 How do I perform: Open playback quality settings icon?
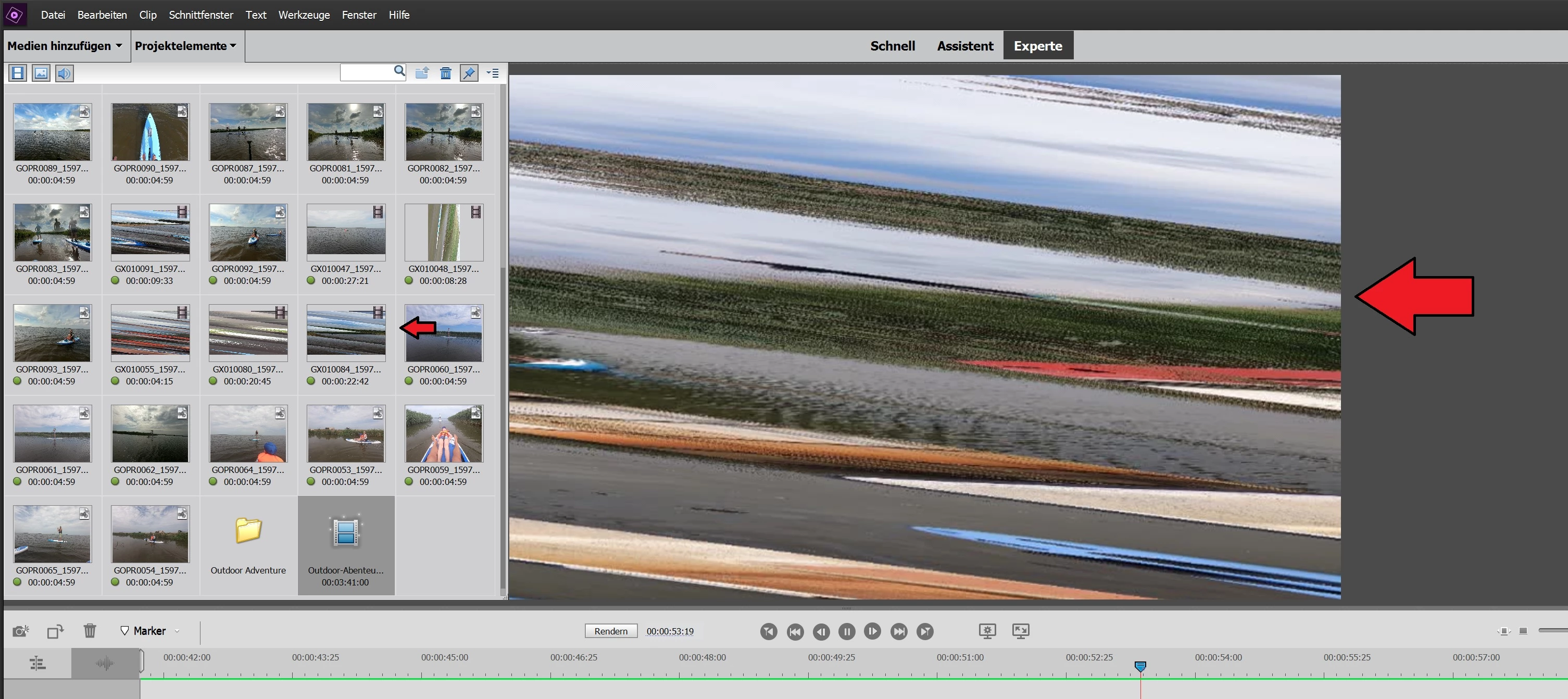987,631
